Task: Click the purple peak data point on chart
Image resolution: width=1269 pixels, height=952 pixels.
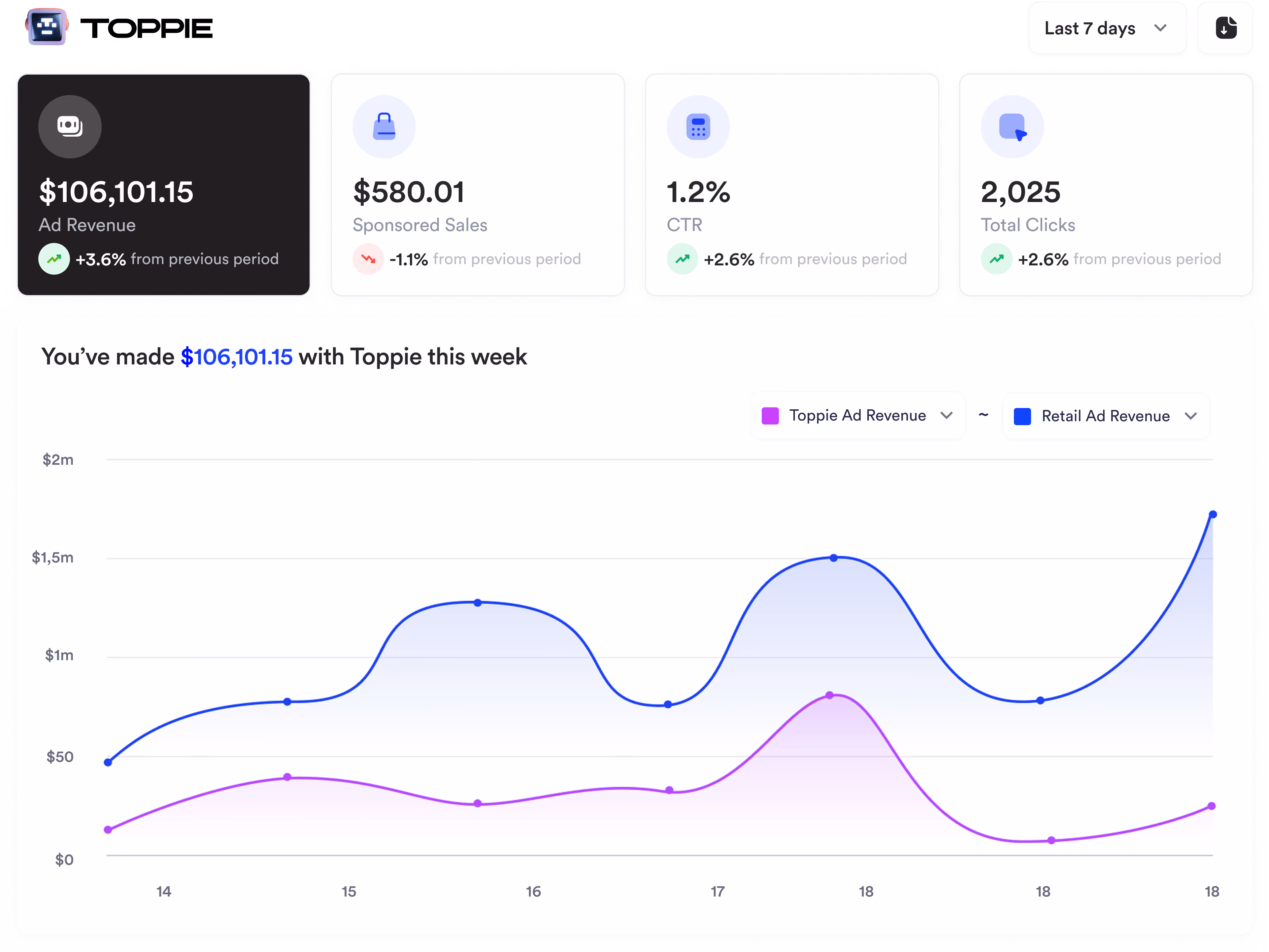Action: coord(830,696)
